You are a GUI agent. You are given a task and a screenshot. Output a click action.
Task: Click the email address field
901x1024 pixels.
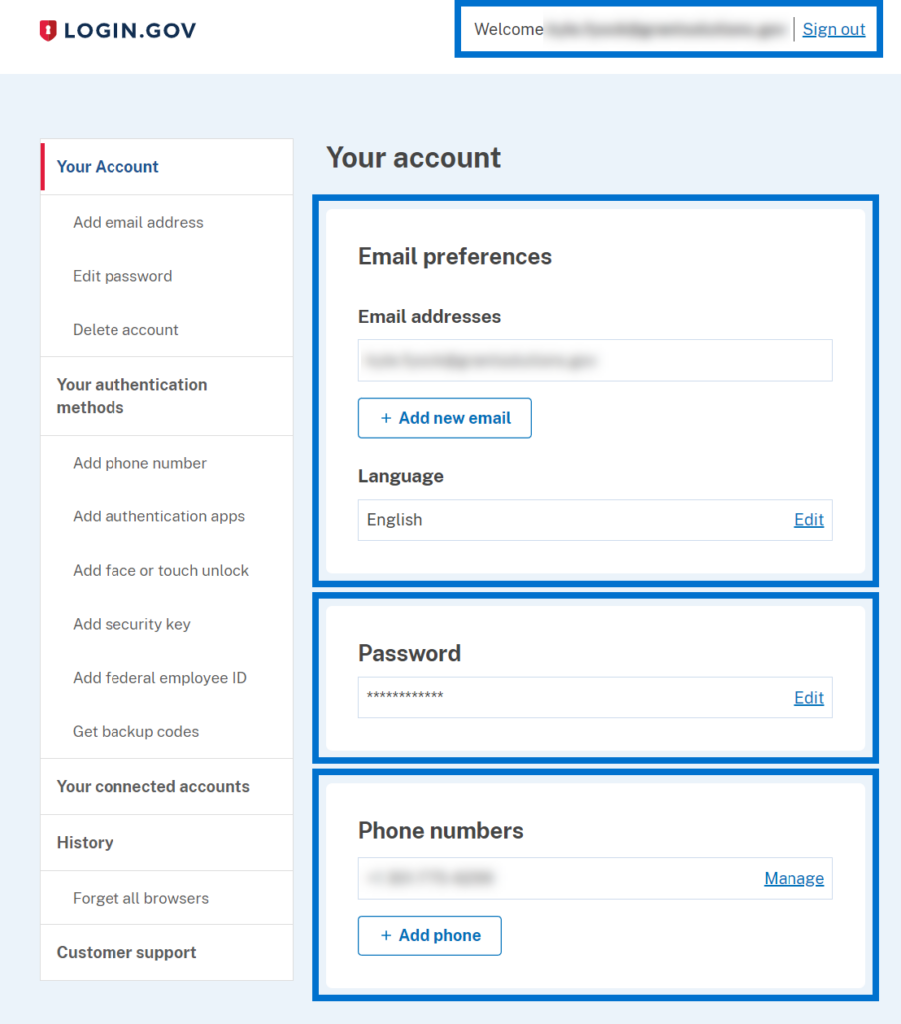point(595,360)
